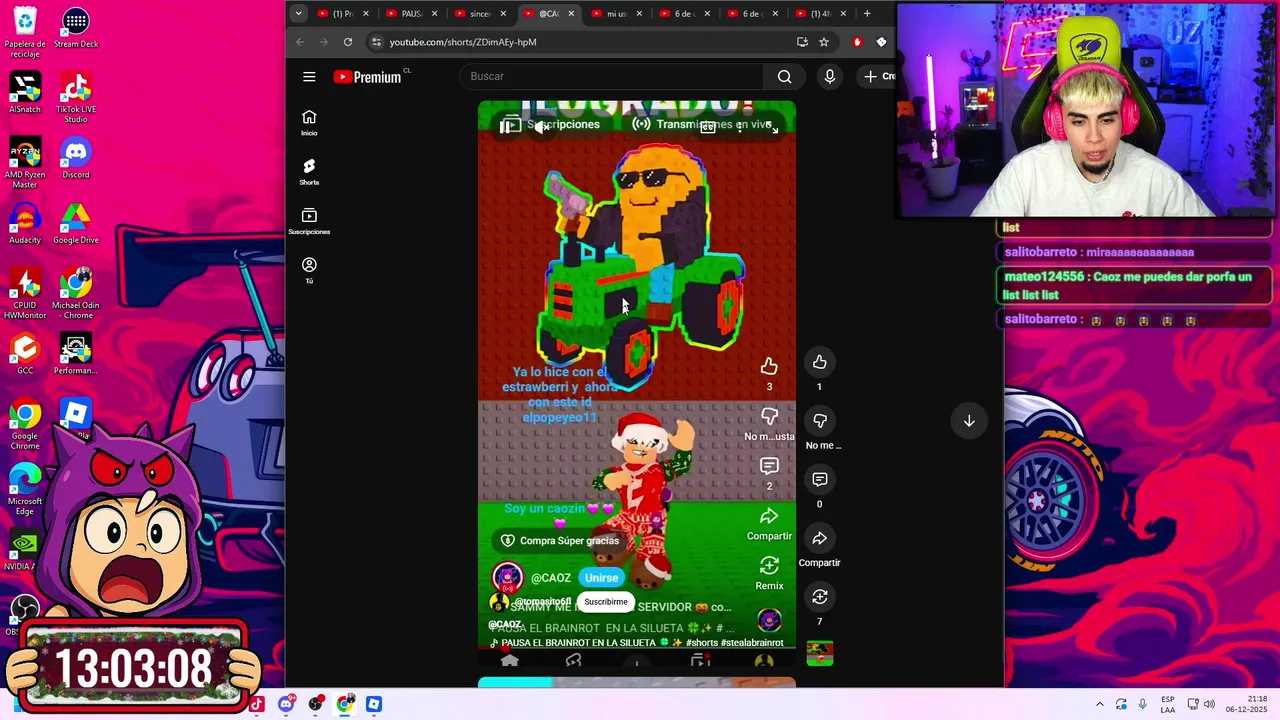Click the @CAOZ channel name
The height and width of the screenshot is (720, 1280).
pos(551,578)
